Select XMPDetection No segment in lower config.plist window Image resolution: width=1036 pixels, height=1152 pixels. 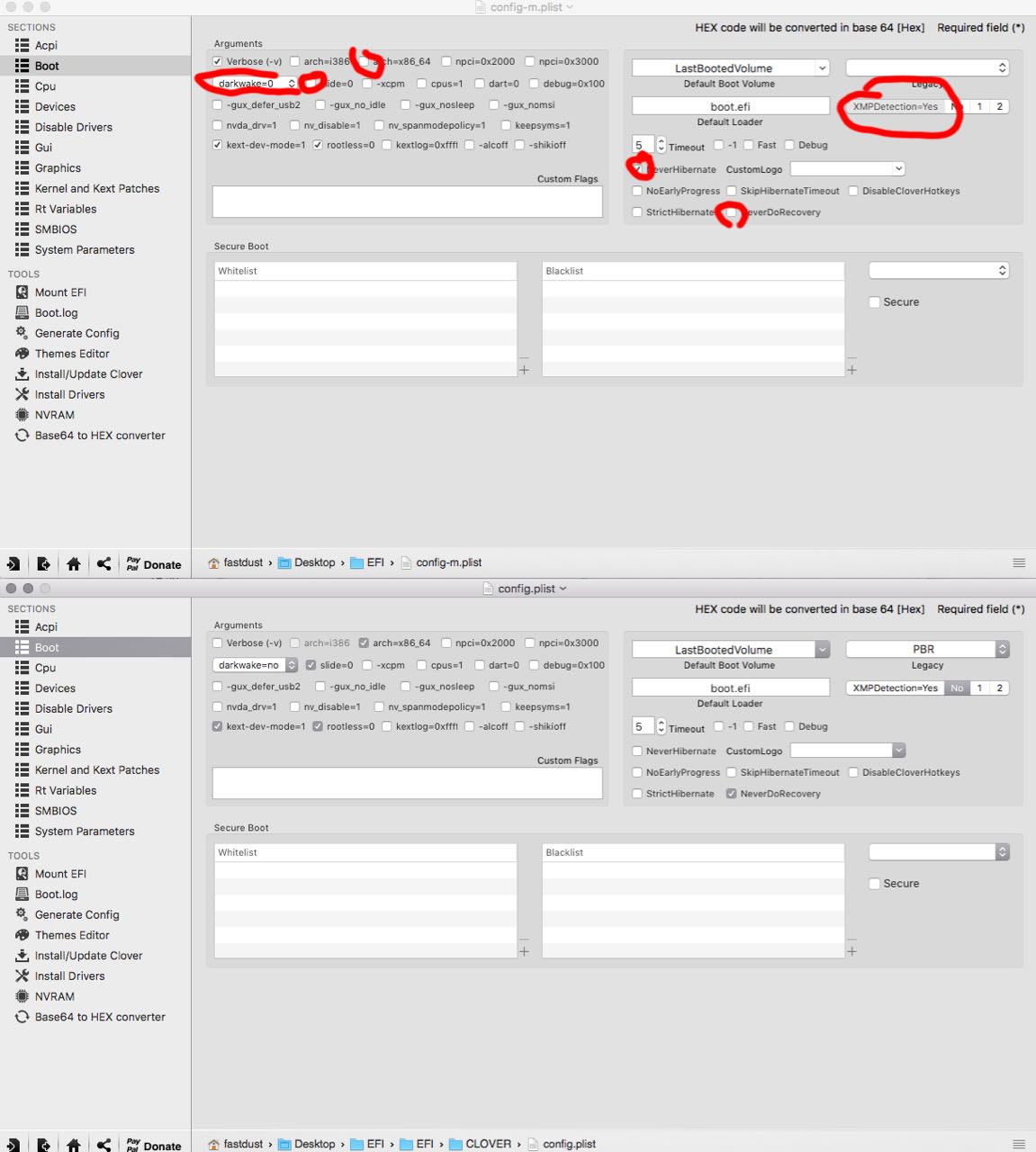(957, 688)
